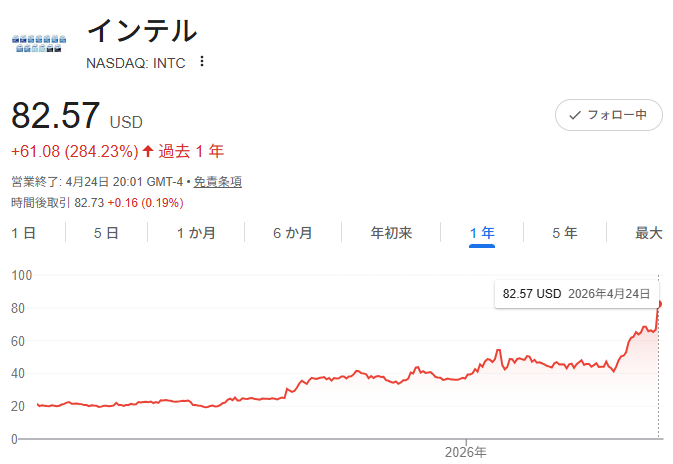Click the red up-arrow gain indicator
Viewport: 673px width, 464px height.
coord(148,152)
